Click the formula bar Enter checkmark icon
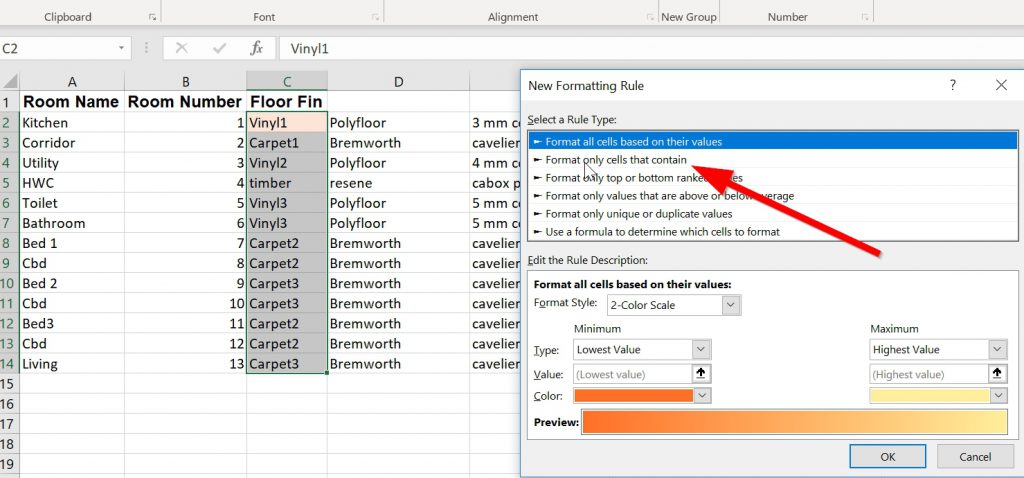1024x478 pixels. click(x=219, y=48)
